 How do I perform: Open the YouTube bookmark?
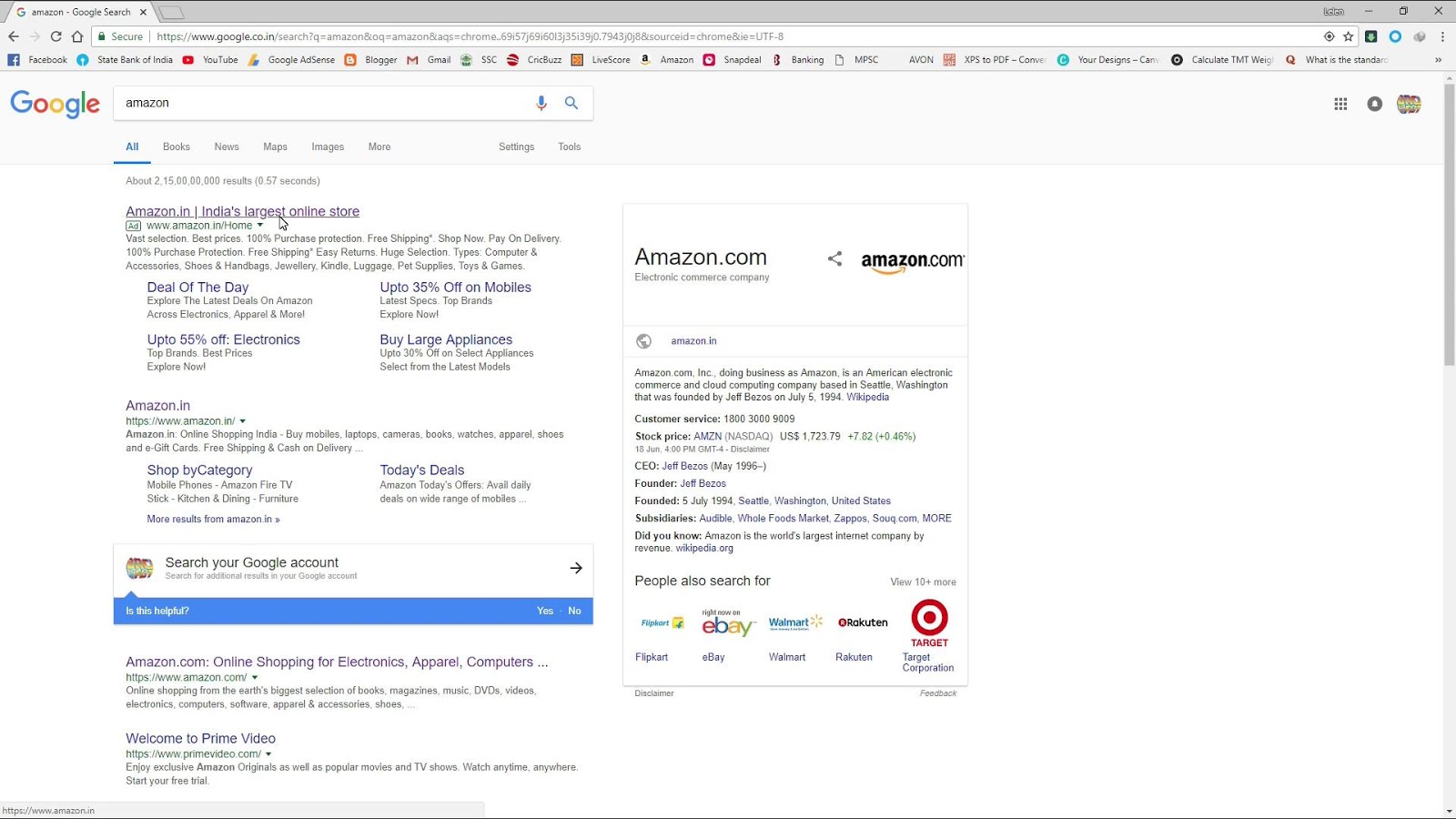tap(210, 60)
